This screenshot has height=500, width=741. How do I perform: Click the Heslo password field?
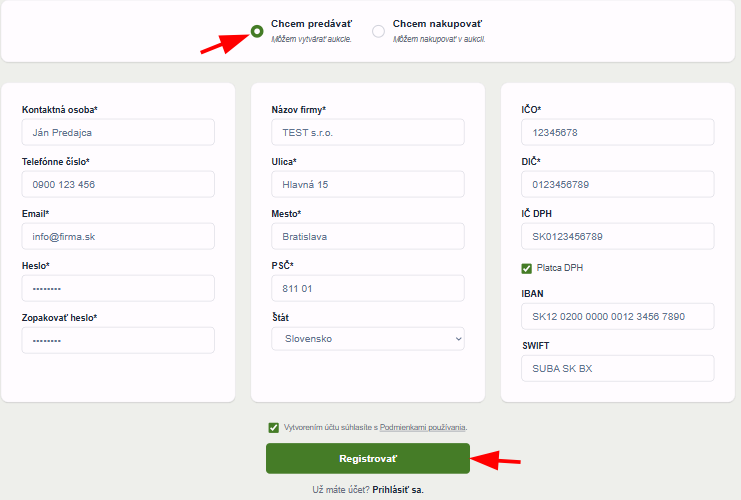tap(118, 288)
